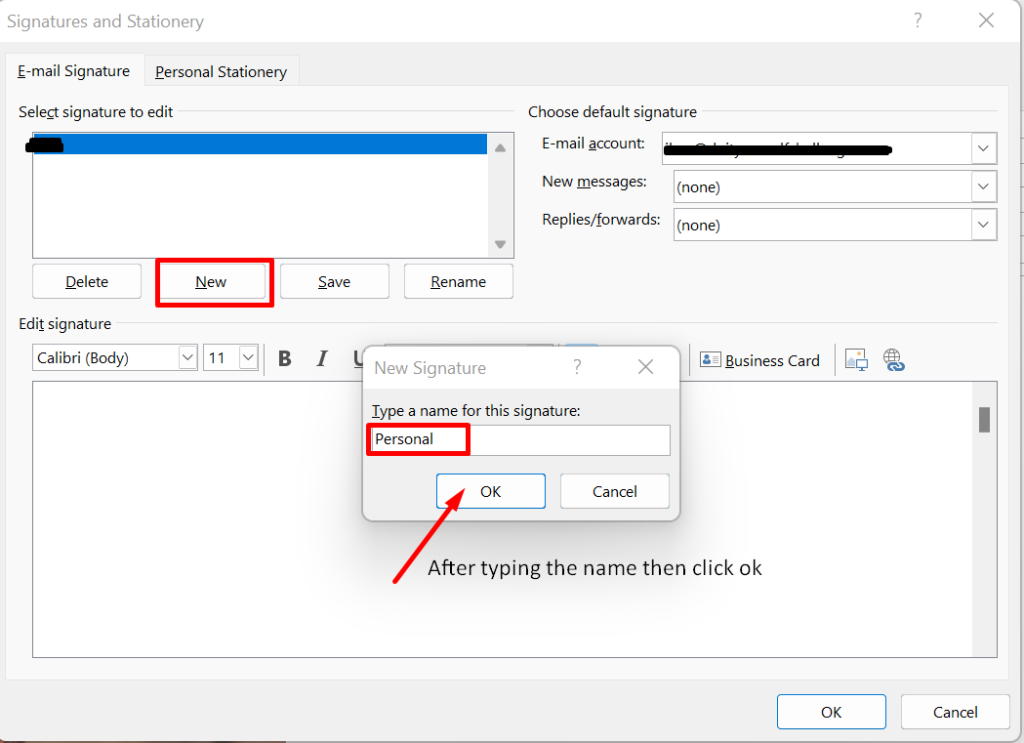Click the signature editor vertical scrollbar thumb
Viewport: 1024px width, 743px height.
984,419
